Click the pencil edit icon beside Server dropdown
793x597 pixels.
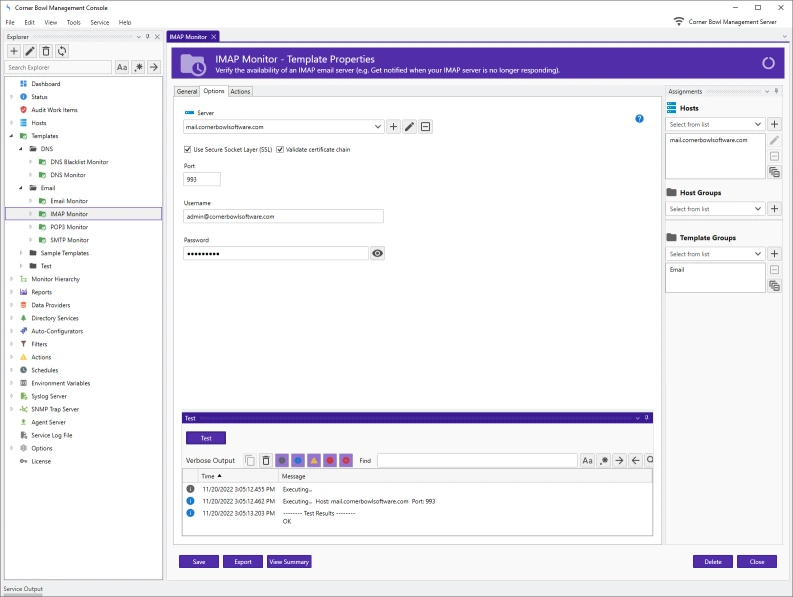pos(409,127)
